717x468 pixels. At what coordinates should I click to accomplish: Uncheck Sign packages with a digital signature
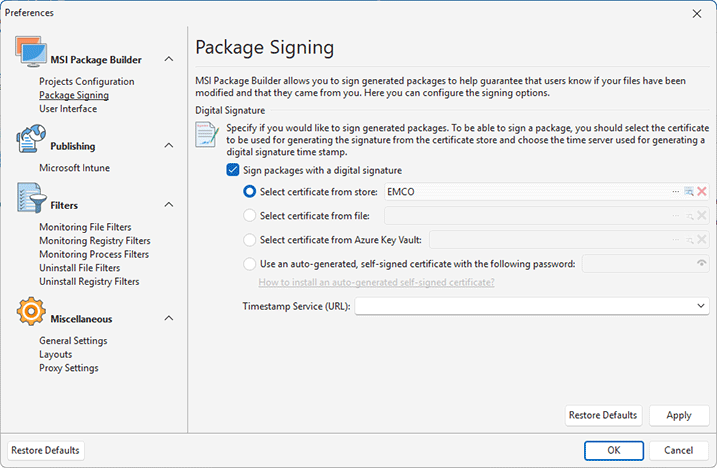[233, 170]
